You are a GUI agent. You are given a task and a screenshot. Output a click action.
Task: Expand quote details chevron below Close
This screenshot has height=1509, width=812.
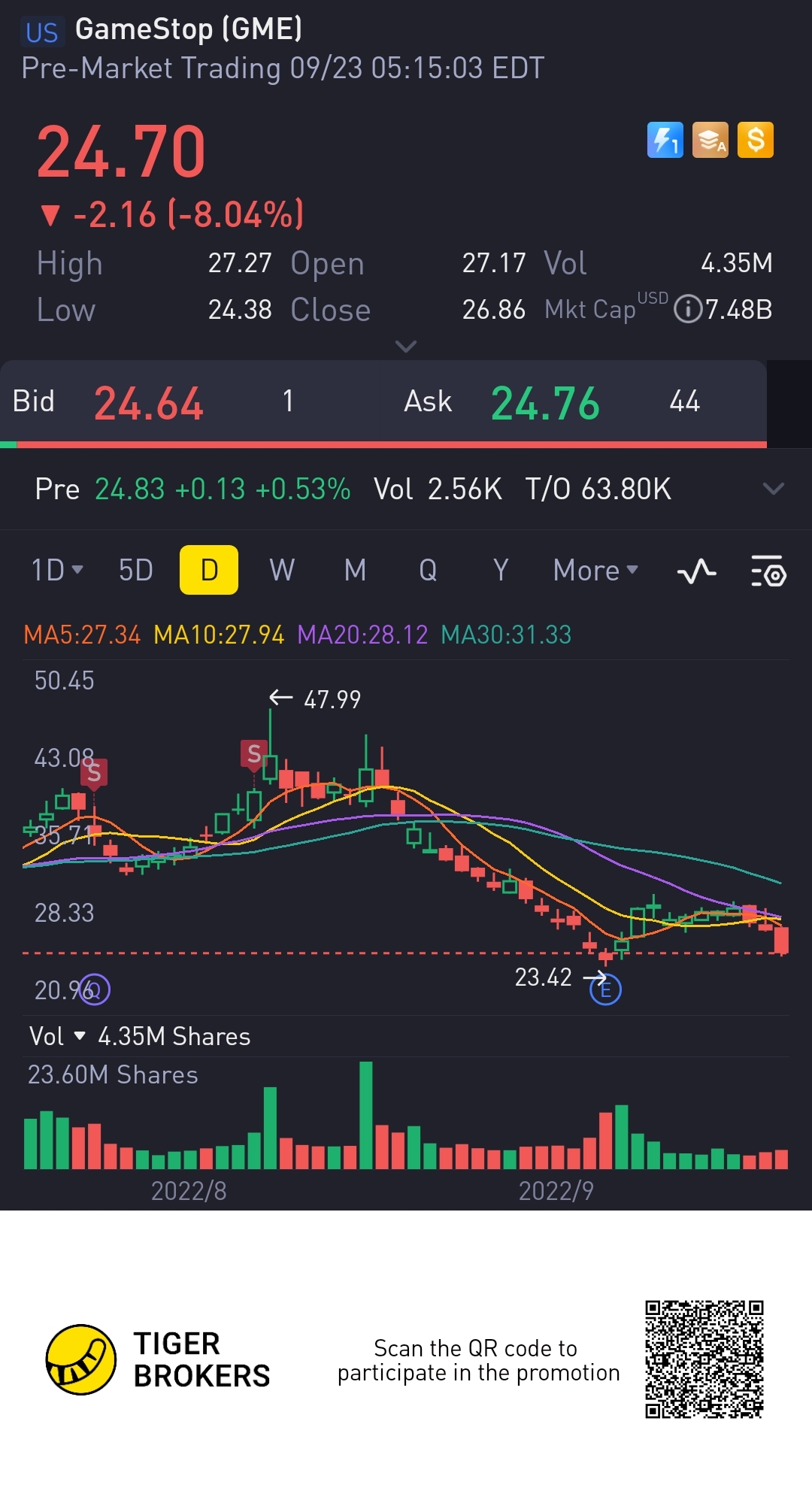(406, 346)
